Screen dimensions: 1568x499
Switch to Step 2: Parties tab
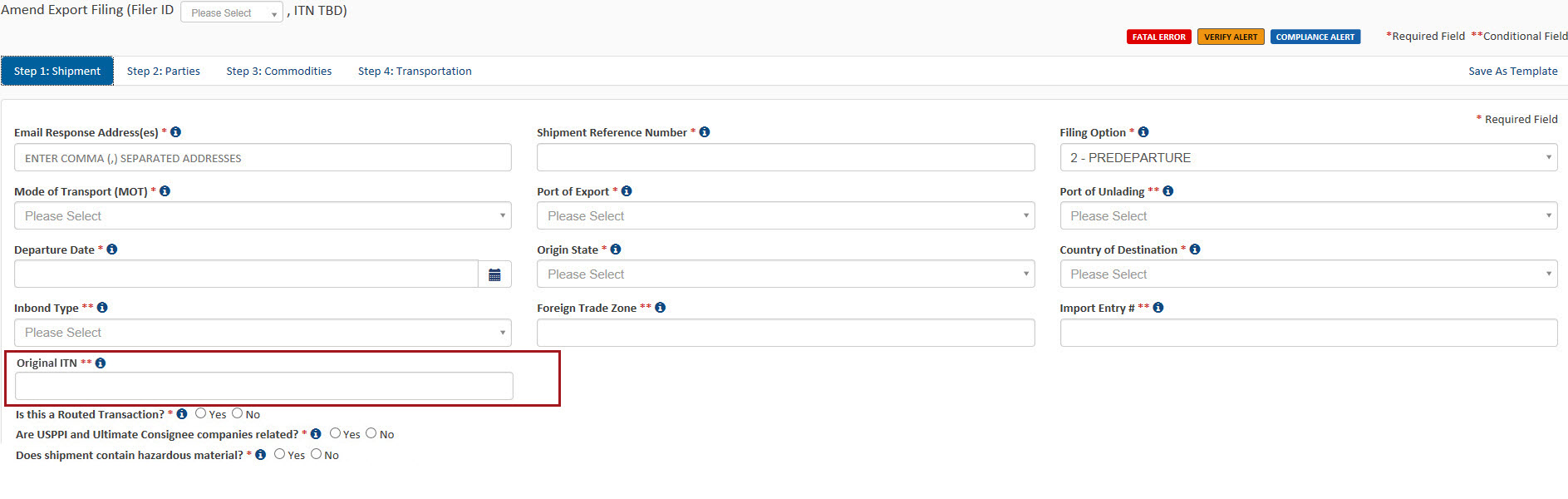click(164, 72)
